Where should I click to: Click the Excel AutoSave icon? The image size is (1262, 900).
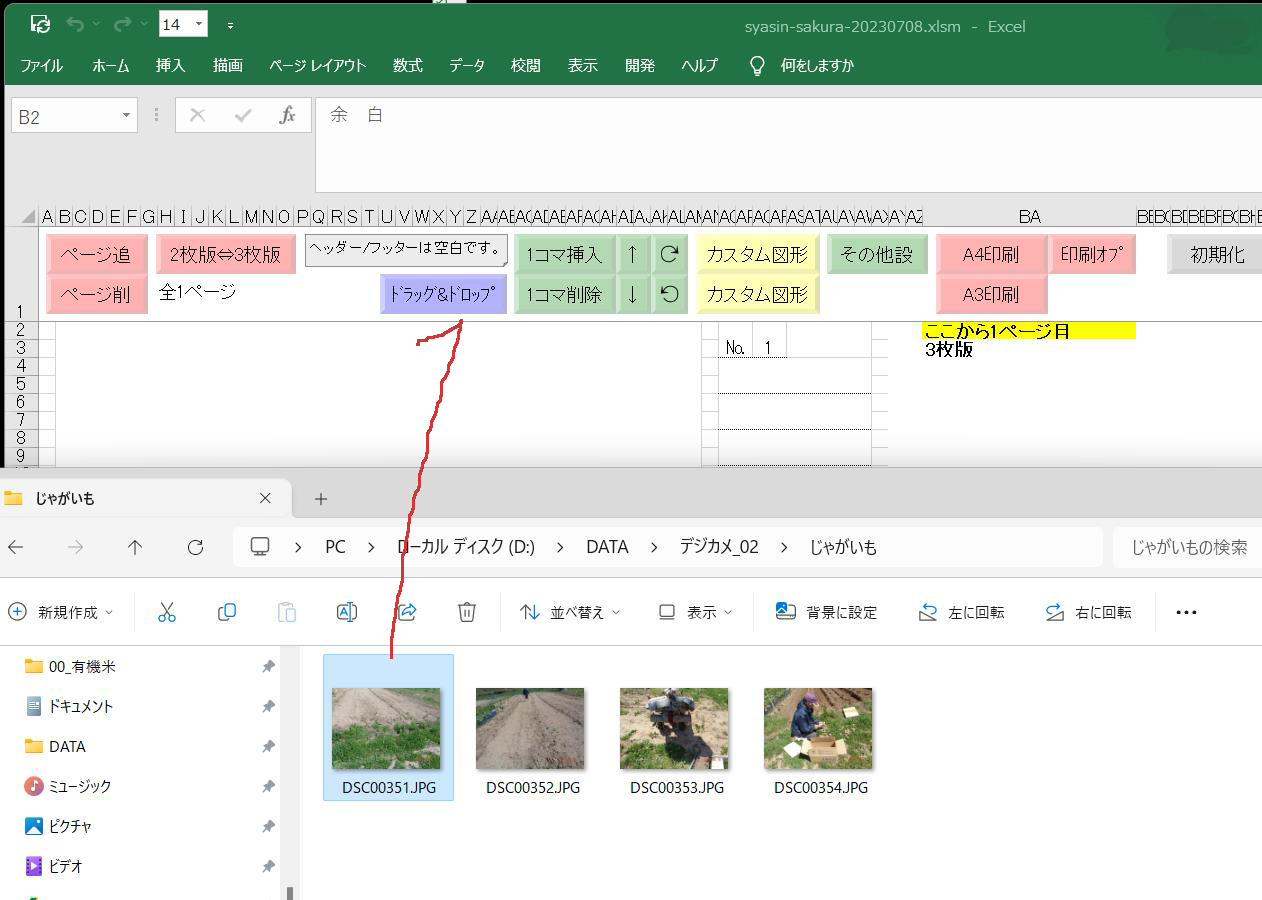(x=40, y=24)
